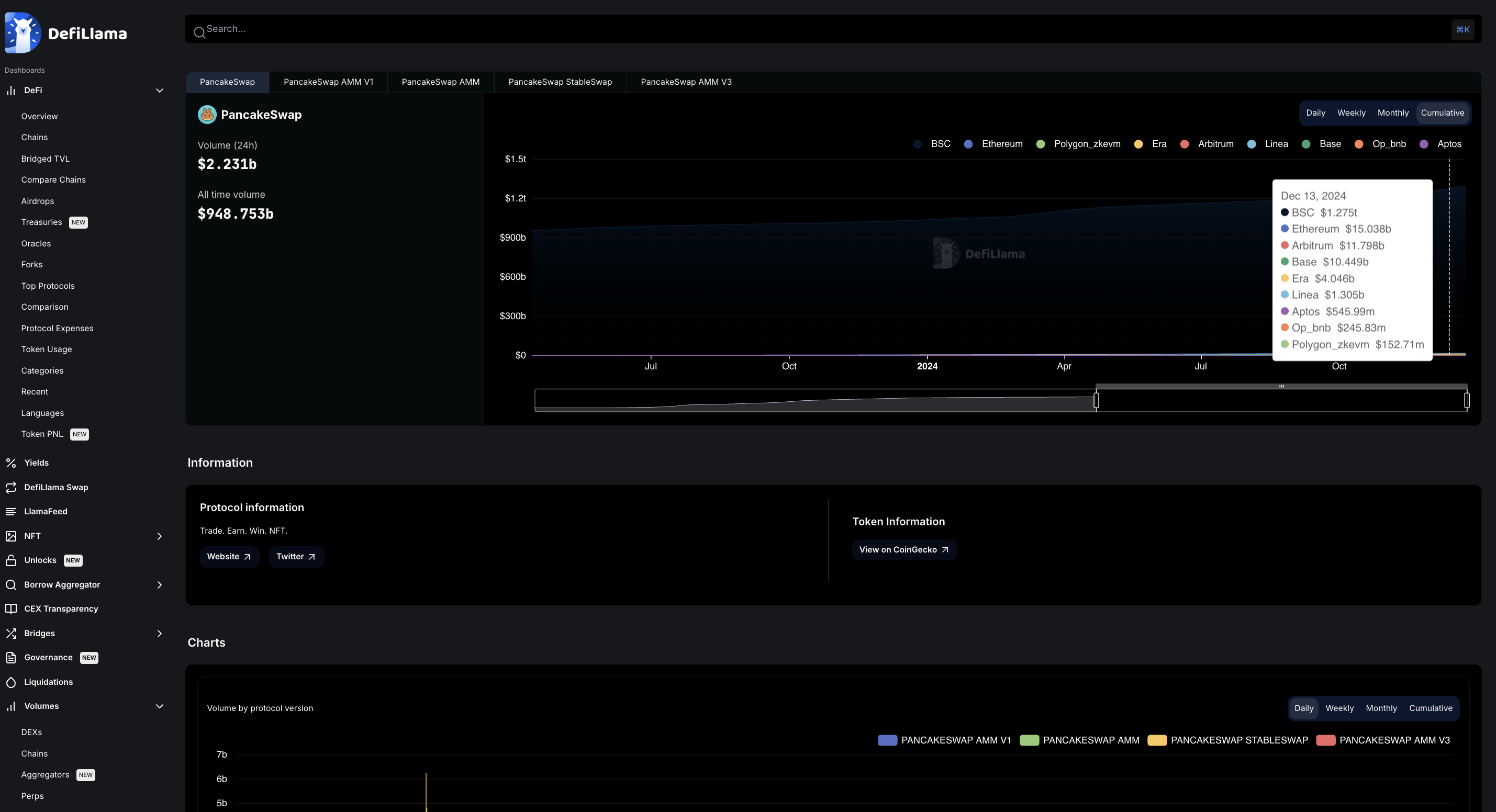Select the Liquidations sidebar icon

[x=11, y=681]
